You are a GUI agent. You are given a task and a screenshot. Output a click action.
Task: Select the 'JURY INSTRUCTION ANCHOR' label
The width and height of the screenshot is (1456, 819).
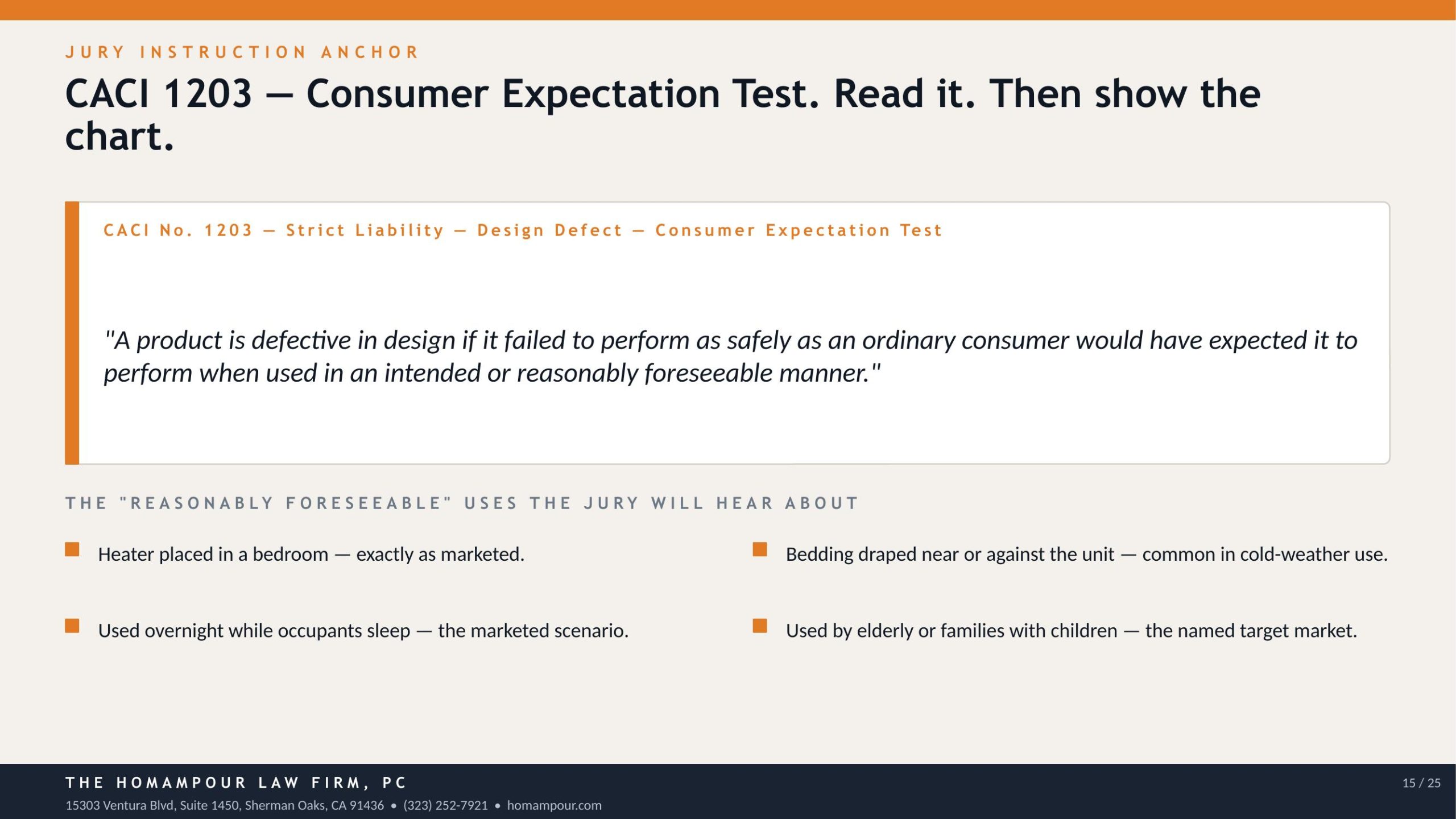[x=242, y=52]
